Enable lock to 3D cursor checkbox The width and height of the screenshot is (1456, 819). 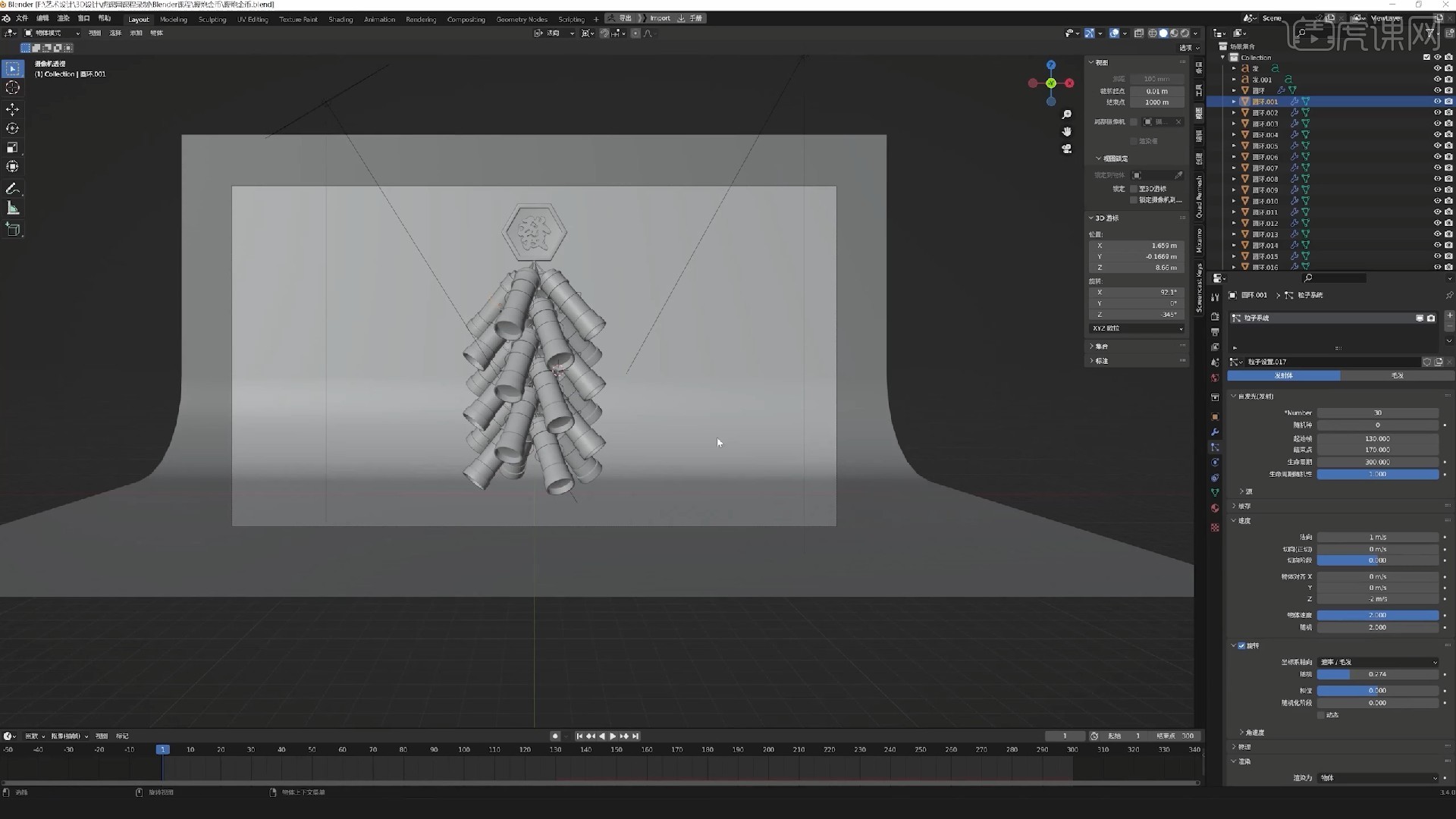coord(1134,189)
